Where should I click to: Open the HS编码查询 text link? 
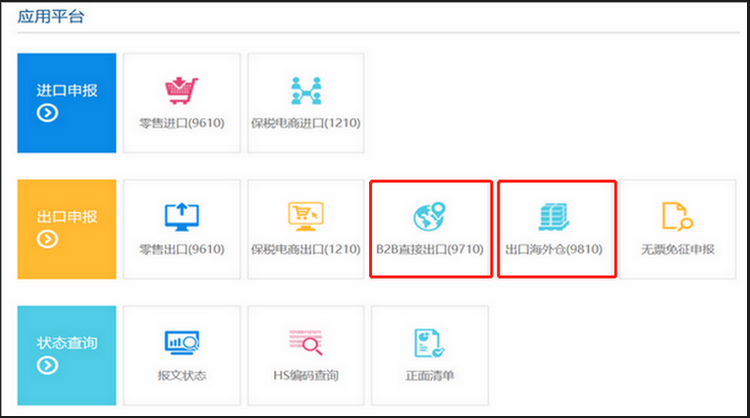(305, 376)
